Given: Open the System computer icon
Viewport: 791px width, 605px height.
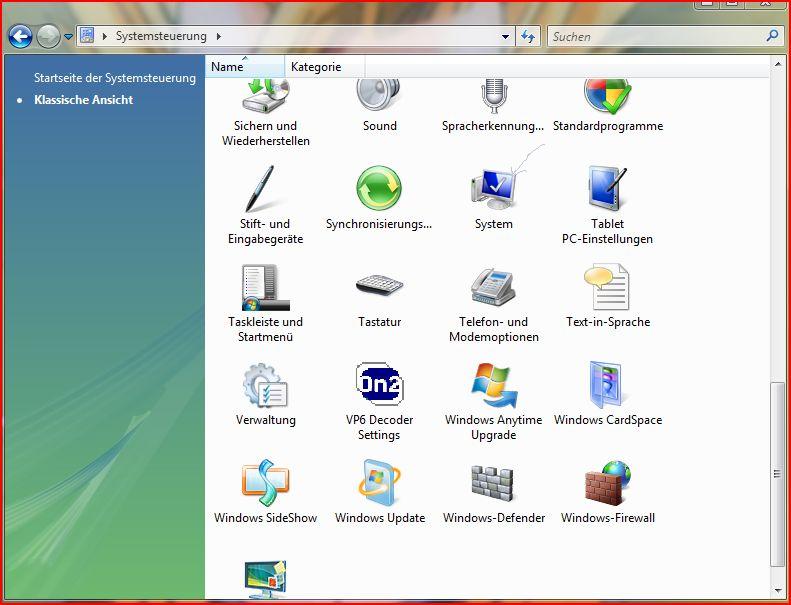Looking at the screenshot, I should click(494, 189).
